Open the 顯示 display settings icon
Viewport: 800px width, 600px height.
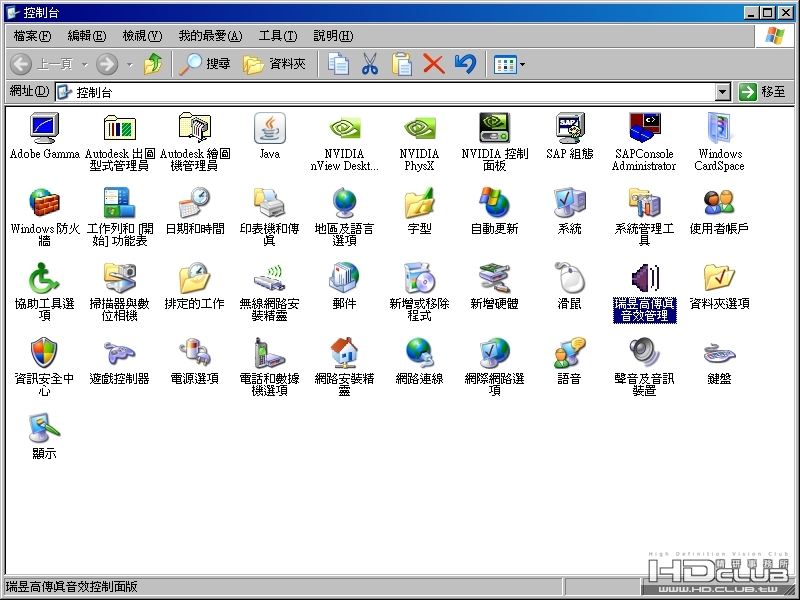pyautogui.click(x=44, y=429)
